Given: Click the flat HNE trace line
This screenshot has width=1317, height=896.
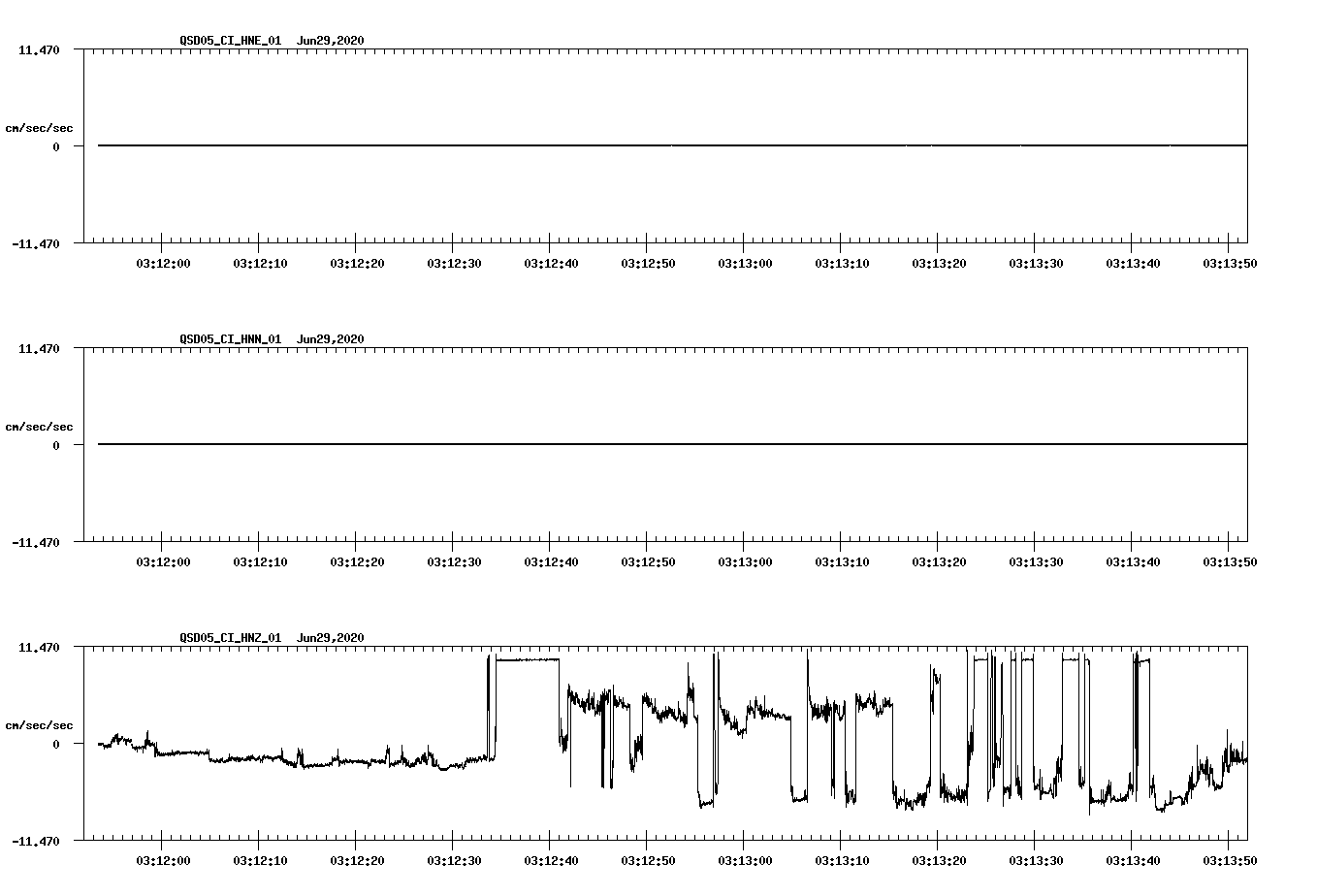Looking at the screenshot, I should pyautogui.click(x=672, y=145).
